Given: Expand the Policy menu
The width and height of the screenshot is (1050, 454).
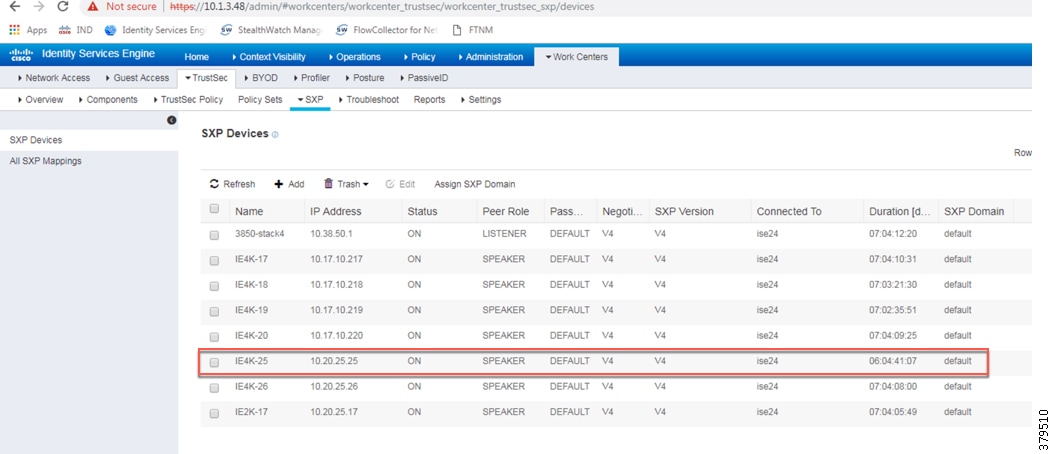Looking at the screenshot, I should click(420, 57).
